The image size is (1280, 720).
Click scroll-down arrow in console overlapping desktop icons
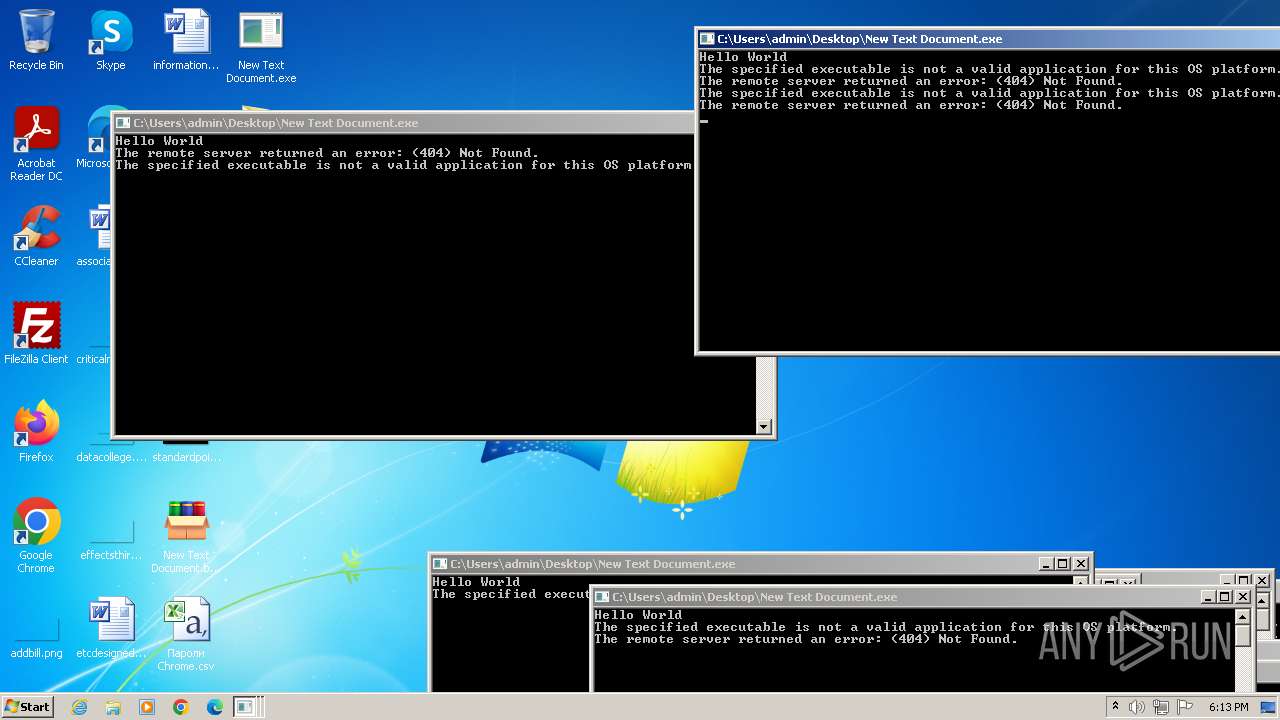(764, 427)
